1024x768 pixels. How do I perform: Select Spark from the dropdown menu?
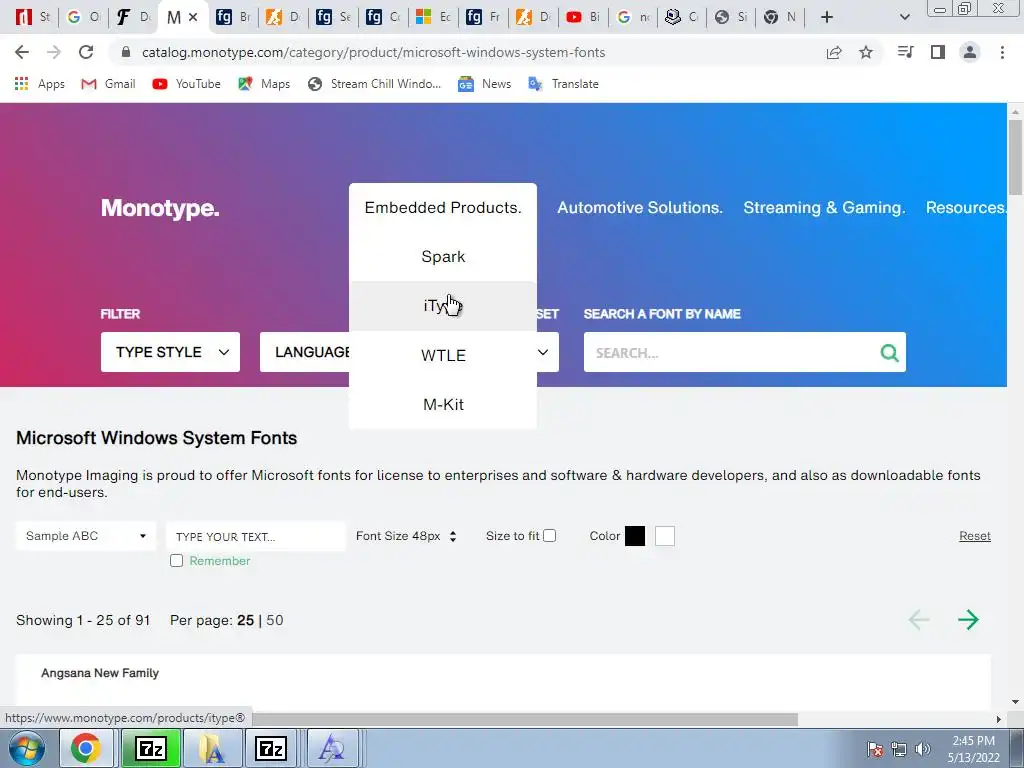443,257
